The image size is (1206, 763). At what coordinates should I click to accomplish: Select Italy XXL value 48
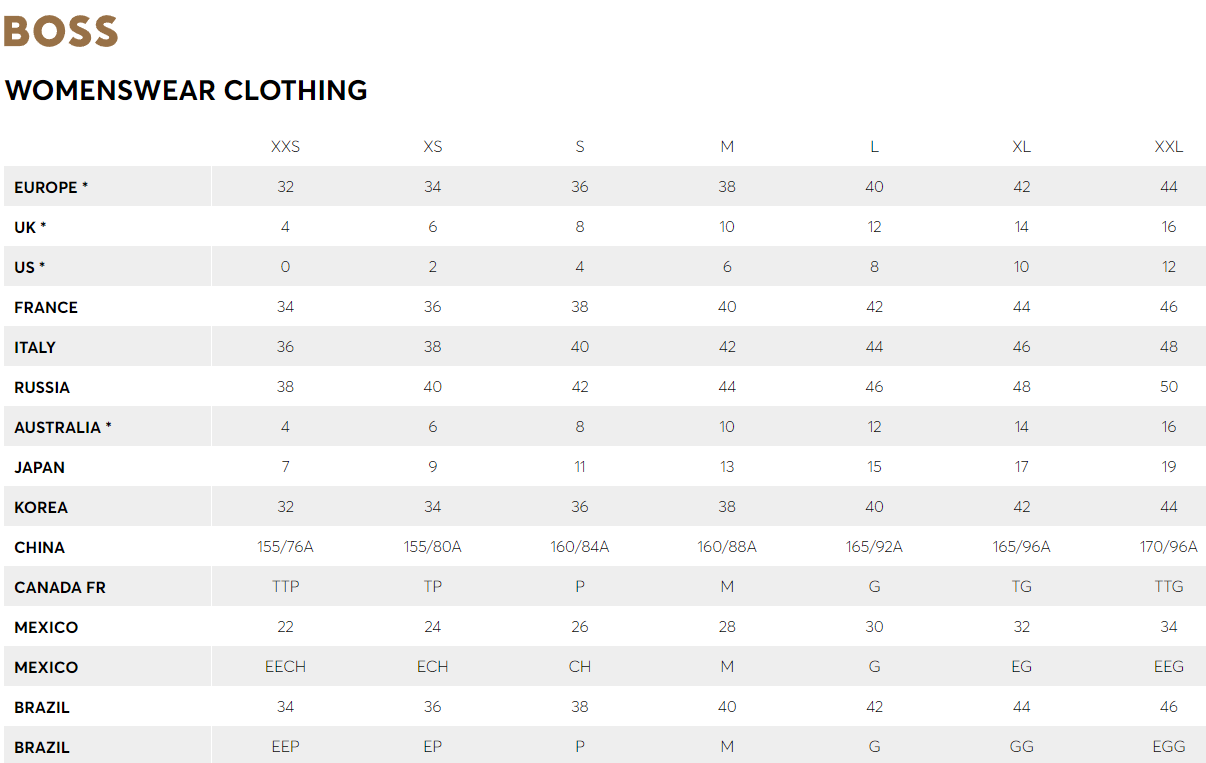click(x=1168, y=347)
